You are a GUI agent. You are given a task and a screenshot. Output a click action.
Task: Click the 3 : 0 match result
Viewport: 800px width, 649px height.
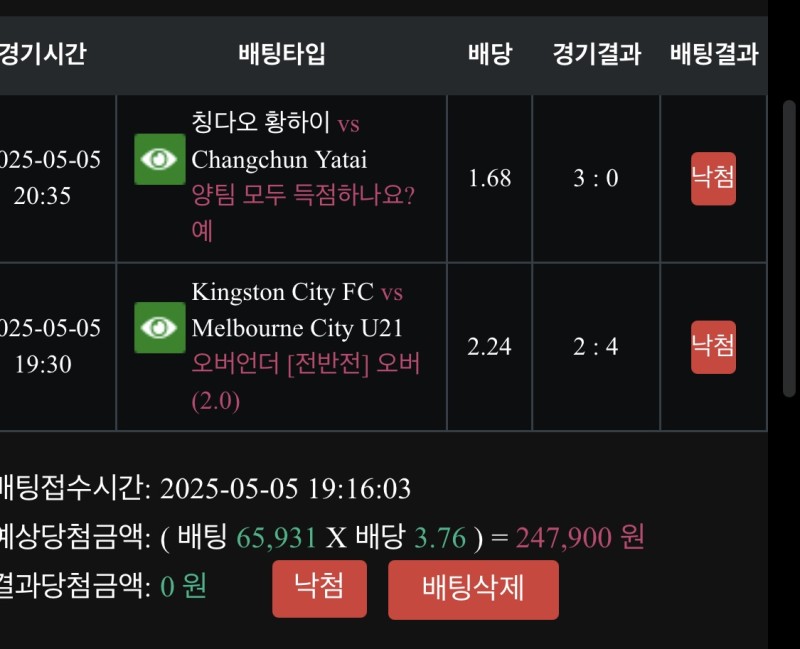point(596,178)
